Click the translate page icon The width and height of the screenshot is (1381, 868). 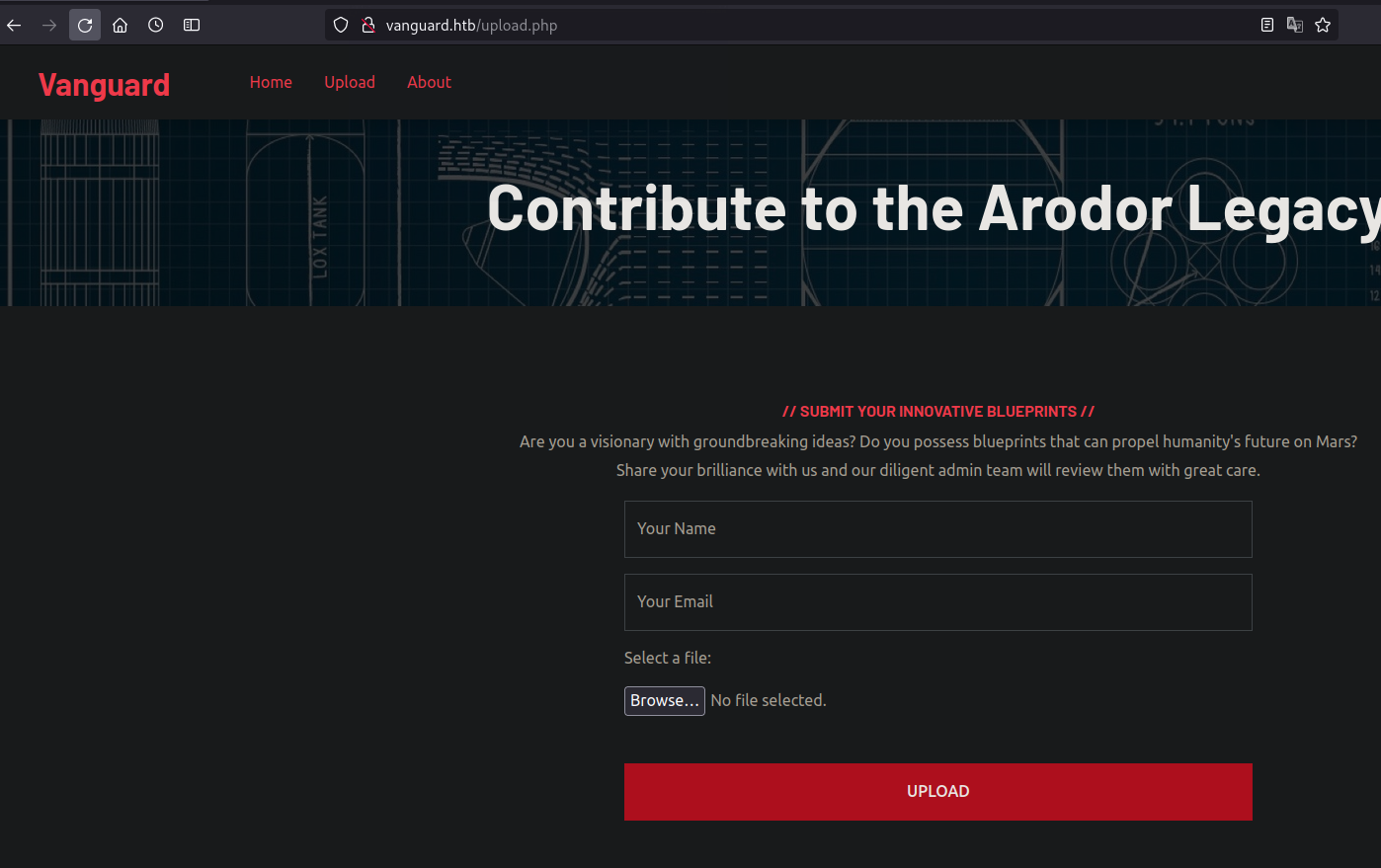1295,26
